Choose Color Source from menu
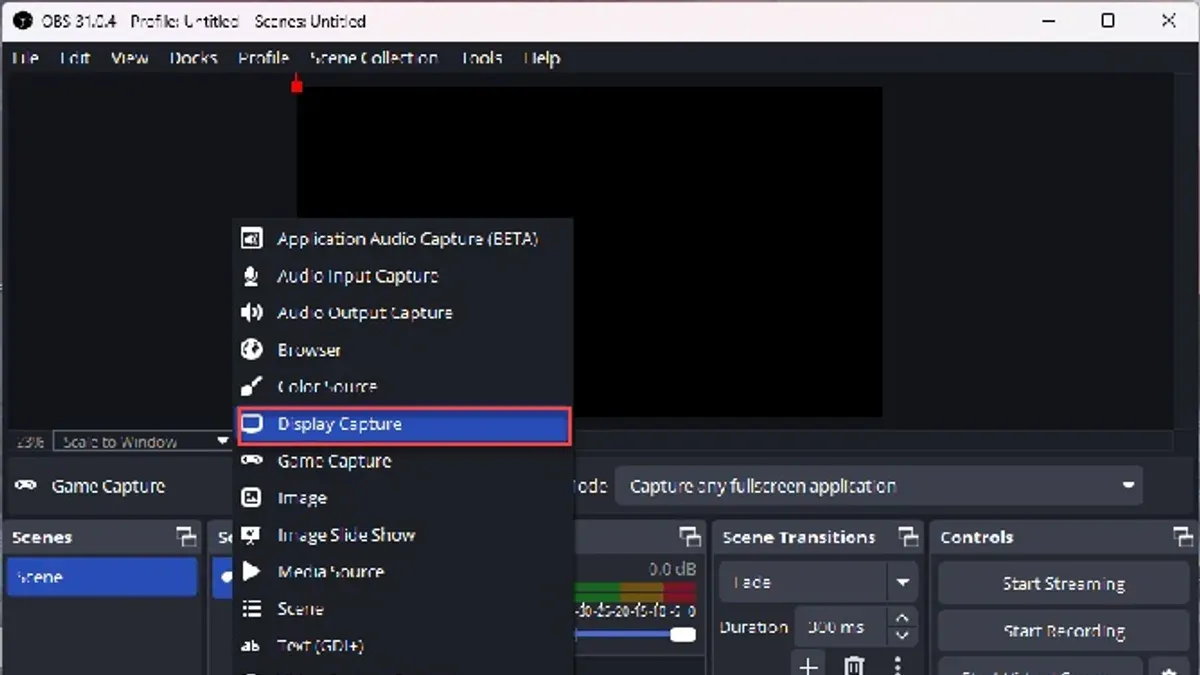The width and height of the screenshot is (1200, 675). [403, 387]
